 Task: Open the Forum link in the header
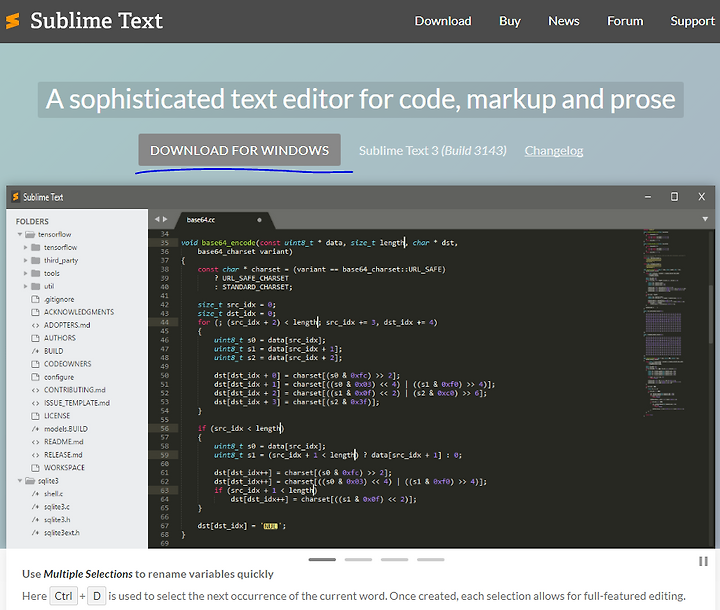tap(625, 21)
